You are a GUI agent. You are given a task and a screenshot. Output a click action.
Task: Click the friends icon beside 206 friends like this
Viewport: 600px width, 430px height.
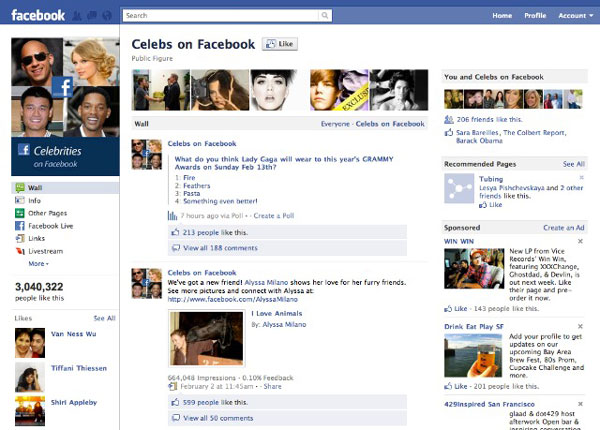[x=449, y=119]
